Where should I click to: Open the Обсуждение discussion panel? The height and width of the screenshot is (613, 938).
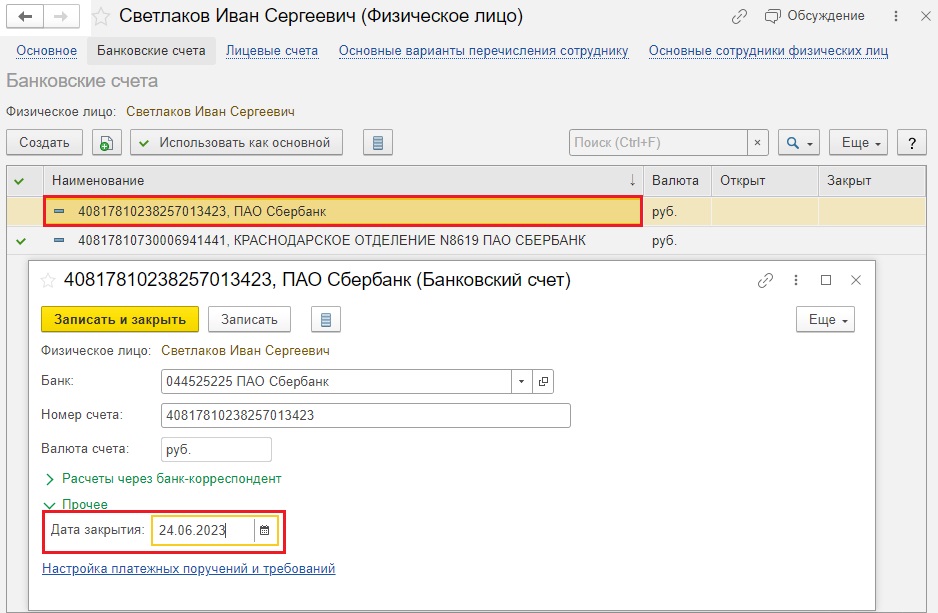point(815,16)
